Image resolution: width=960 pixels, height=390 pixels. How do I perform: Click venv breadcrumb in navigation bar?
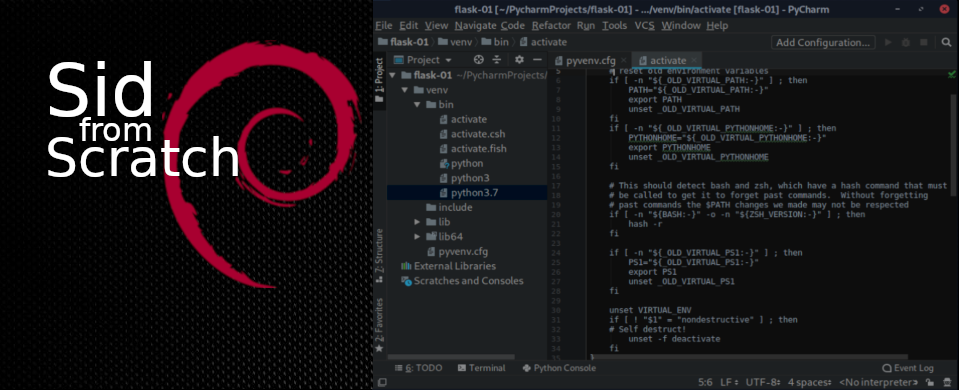point(455,42)
